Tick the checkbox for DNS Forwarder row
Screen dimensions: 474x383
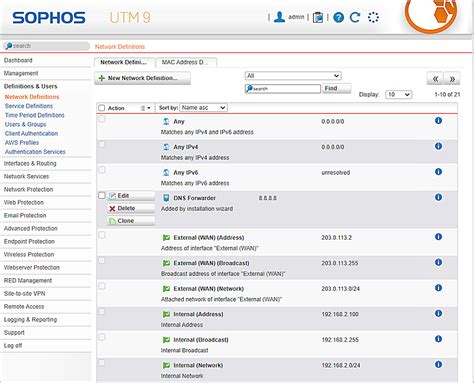click(102, 195)
